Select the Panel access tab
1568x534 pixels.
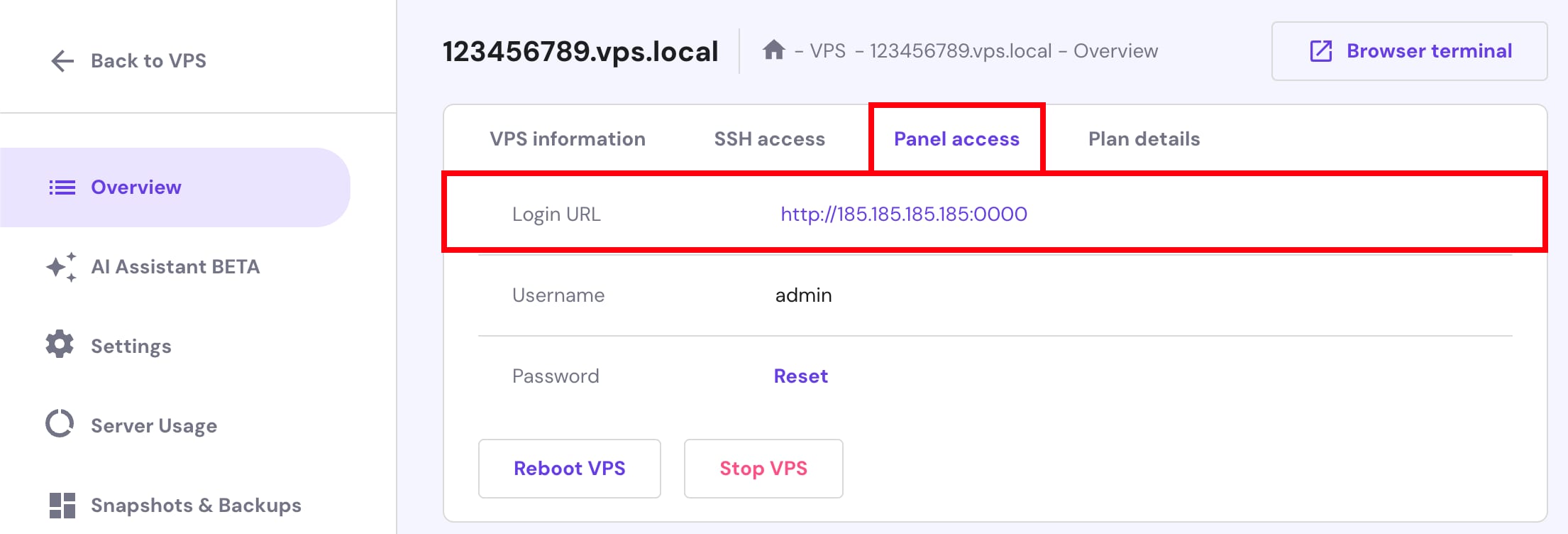coord(956,139)
